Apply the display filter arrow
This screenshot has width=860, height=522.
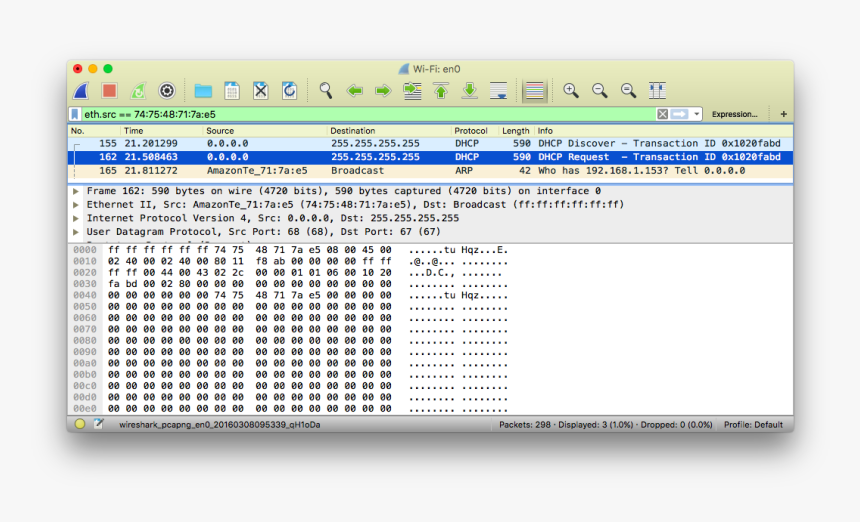coord(680,114)
